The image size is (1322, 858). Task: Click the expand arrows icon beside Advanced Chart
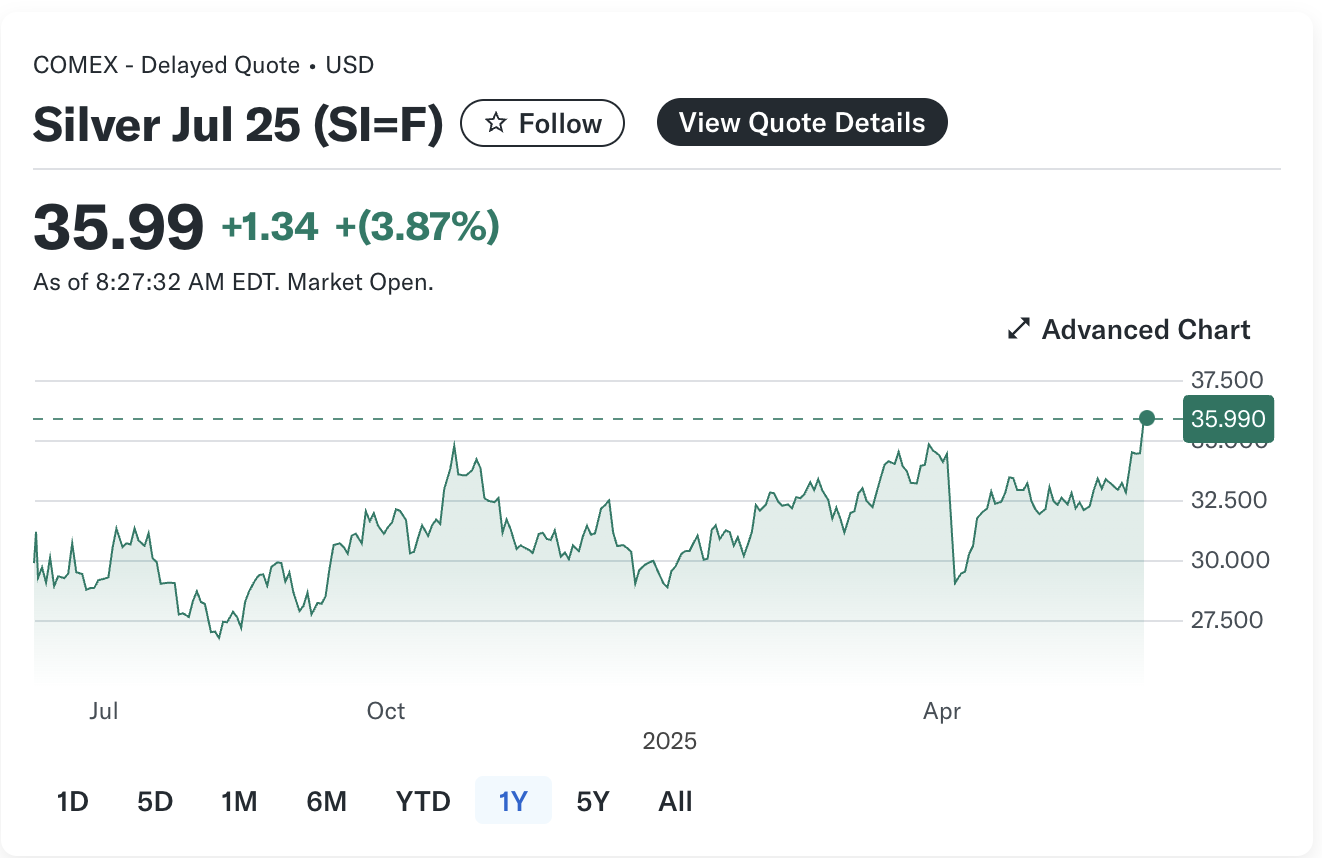click(x=1018, y=329)
